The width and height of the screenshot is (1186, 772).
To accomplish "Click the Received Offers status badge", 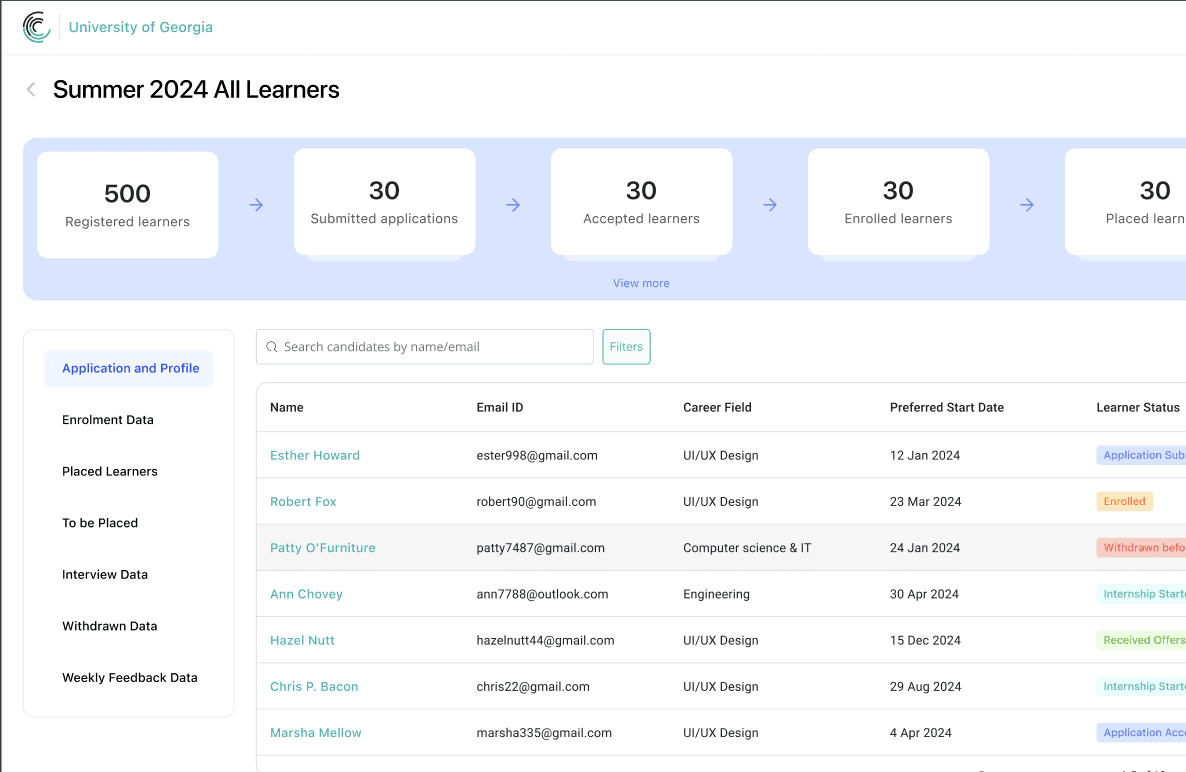I will click(x=1141, y=640).
